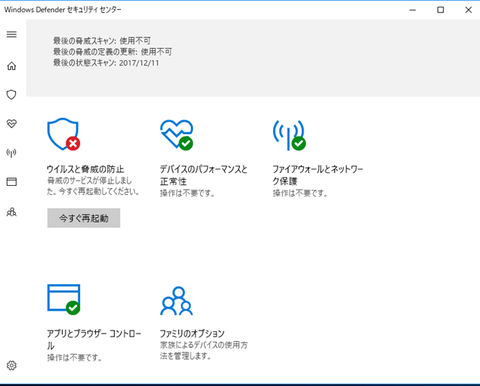Click family device usage description text
This screenshot has height=386, width=480.
click(x=204, y=350)
